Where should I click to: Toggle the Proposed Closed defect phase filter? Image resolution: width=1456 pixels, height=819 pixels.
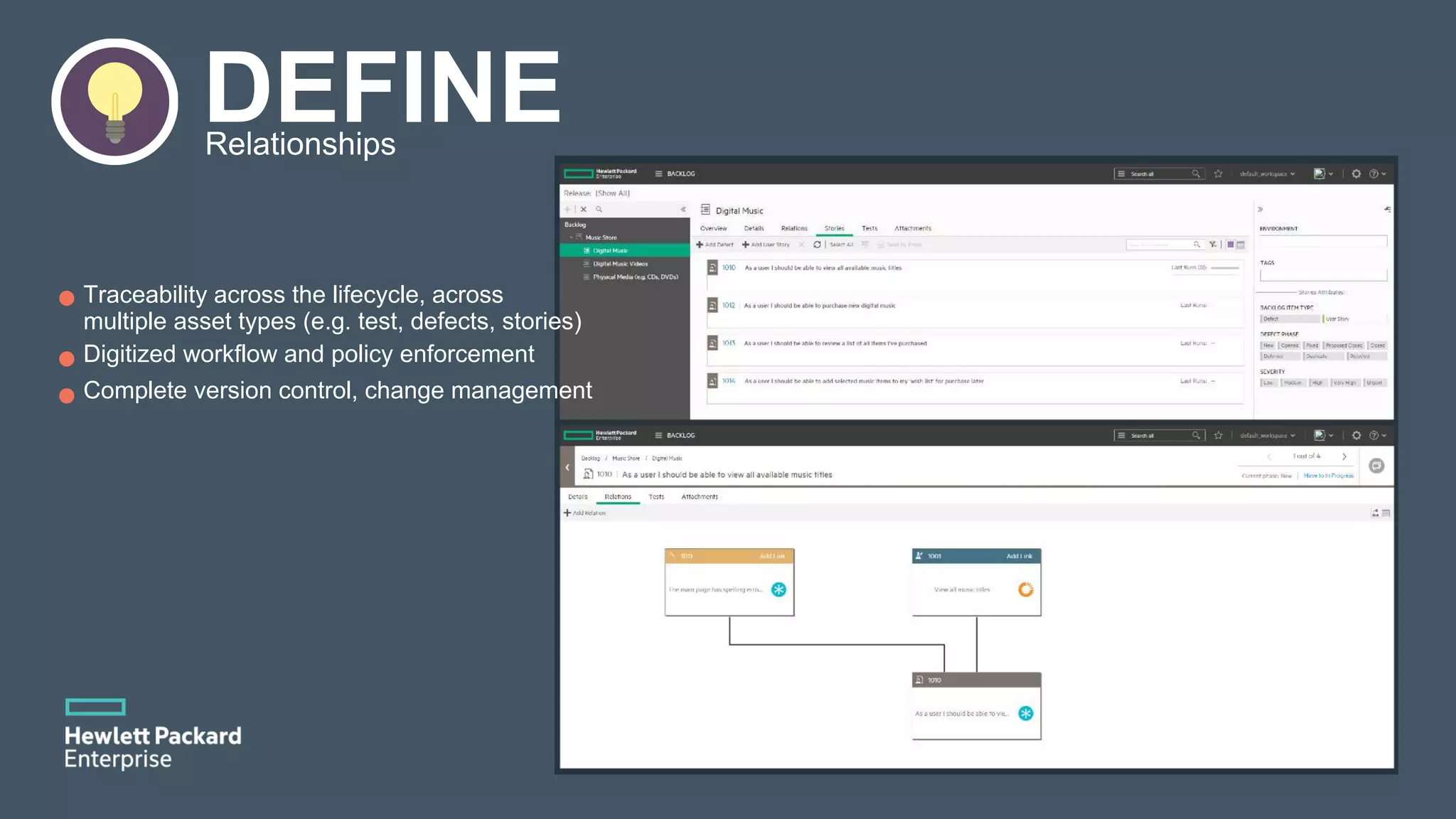(1344, 346)
